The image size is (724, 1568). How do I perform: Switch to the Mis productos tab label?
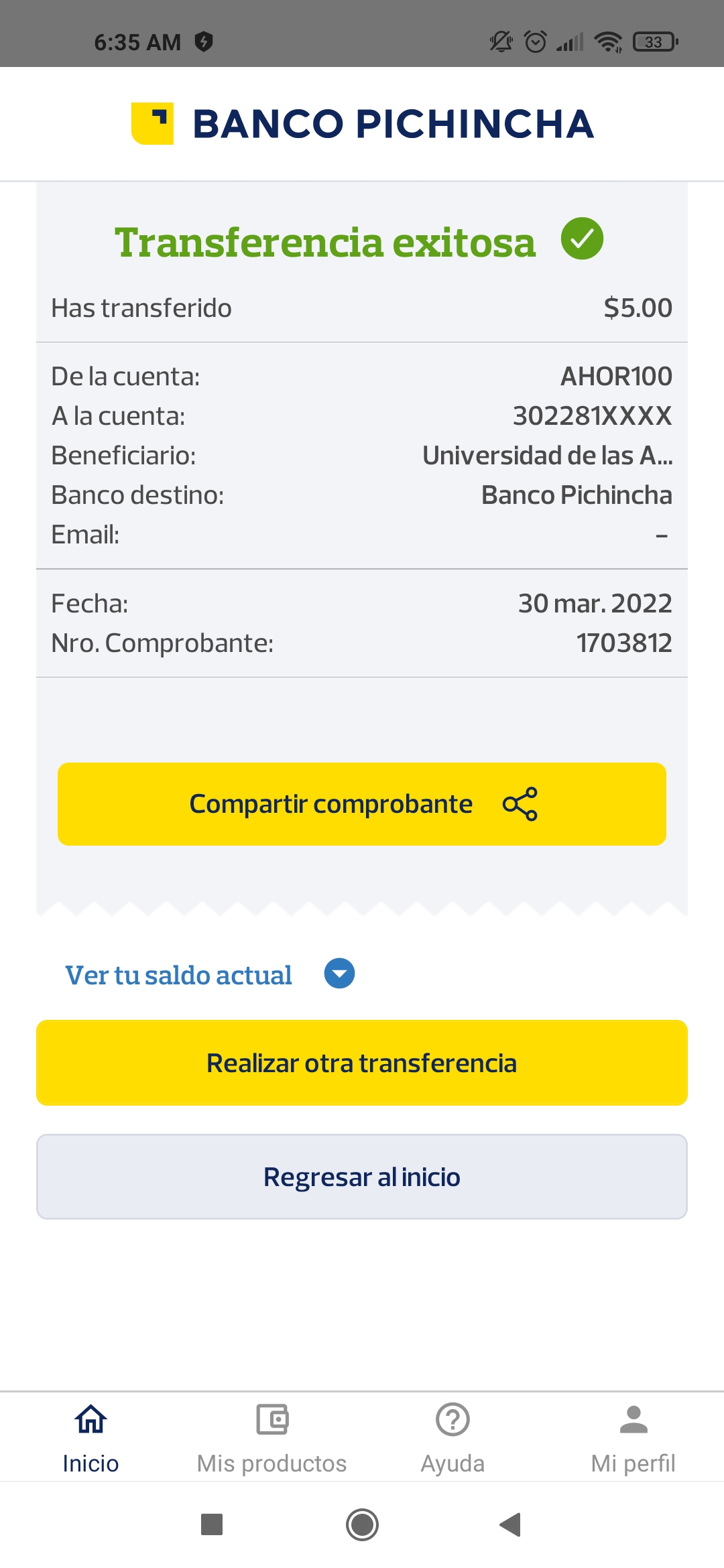272,1463
